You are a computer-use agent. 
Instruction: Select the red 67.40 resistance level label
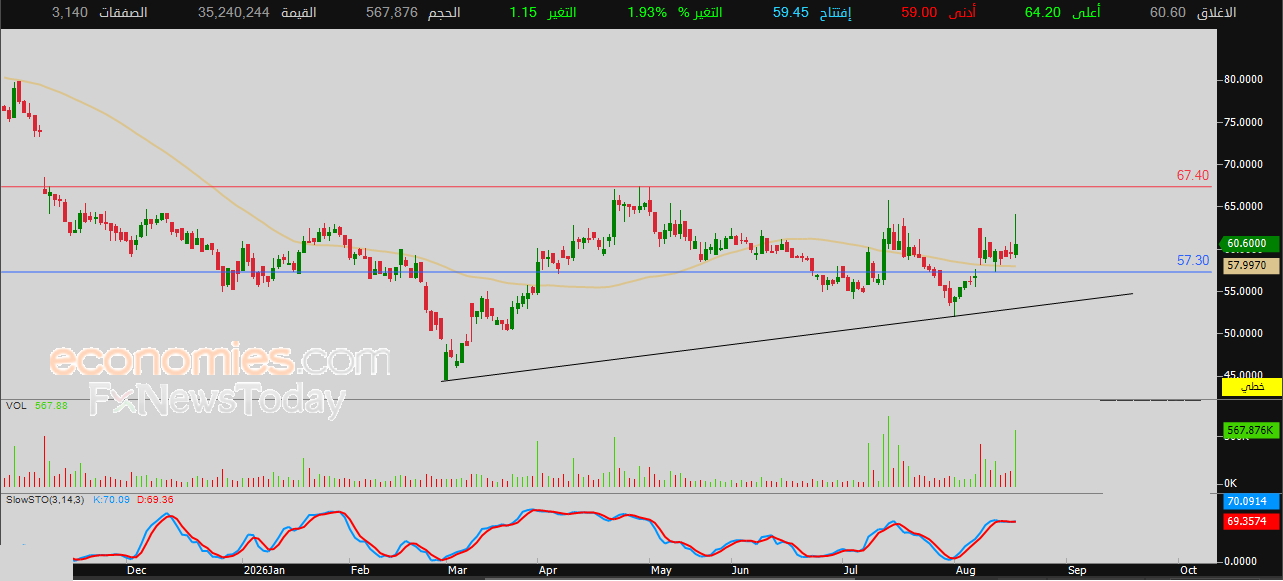coord(1193,175)
